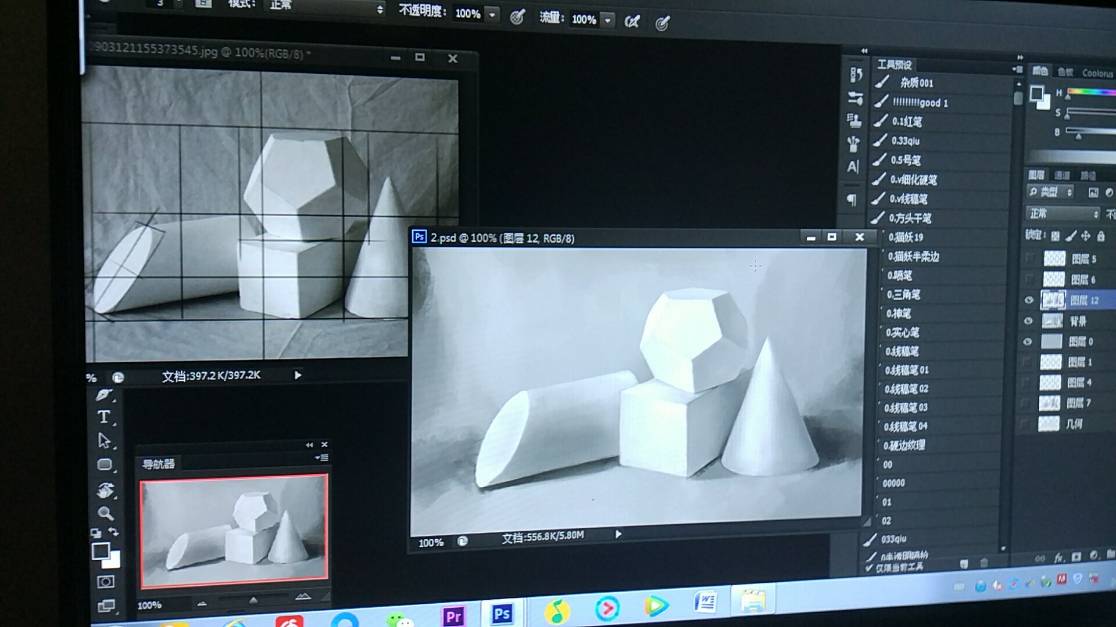Enable airbrush mode beside the flow field

pos(631,21)
